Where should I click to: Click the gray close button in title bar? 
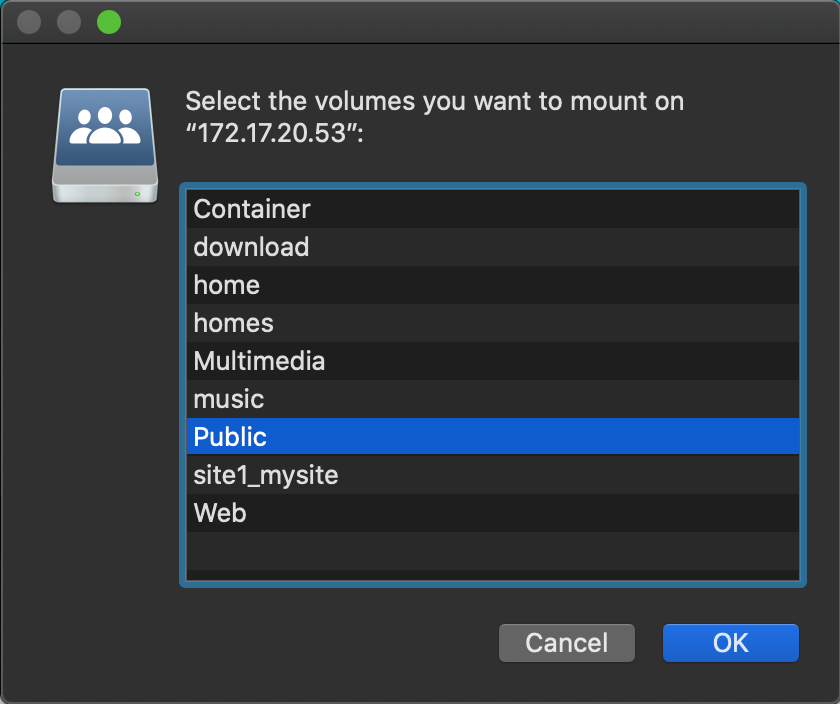[29, 22]
